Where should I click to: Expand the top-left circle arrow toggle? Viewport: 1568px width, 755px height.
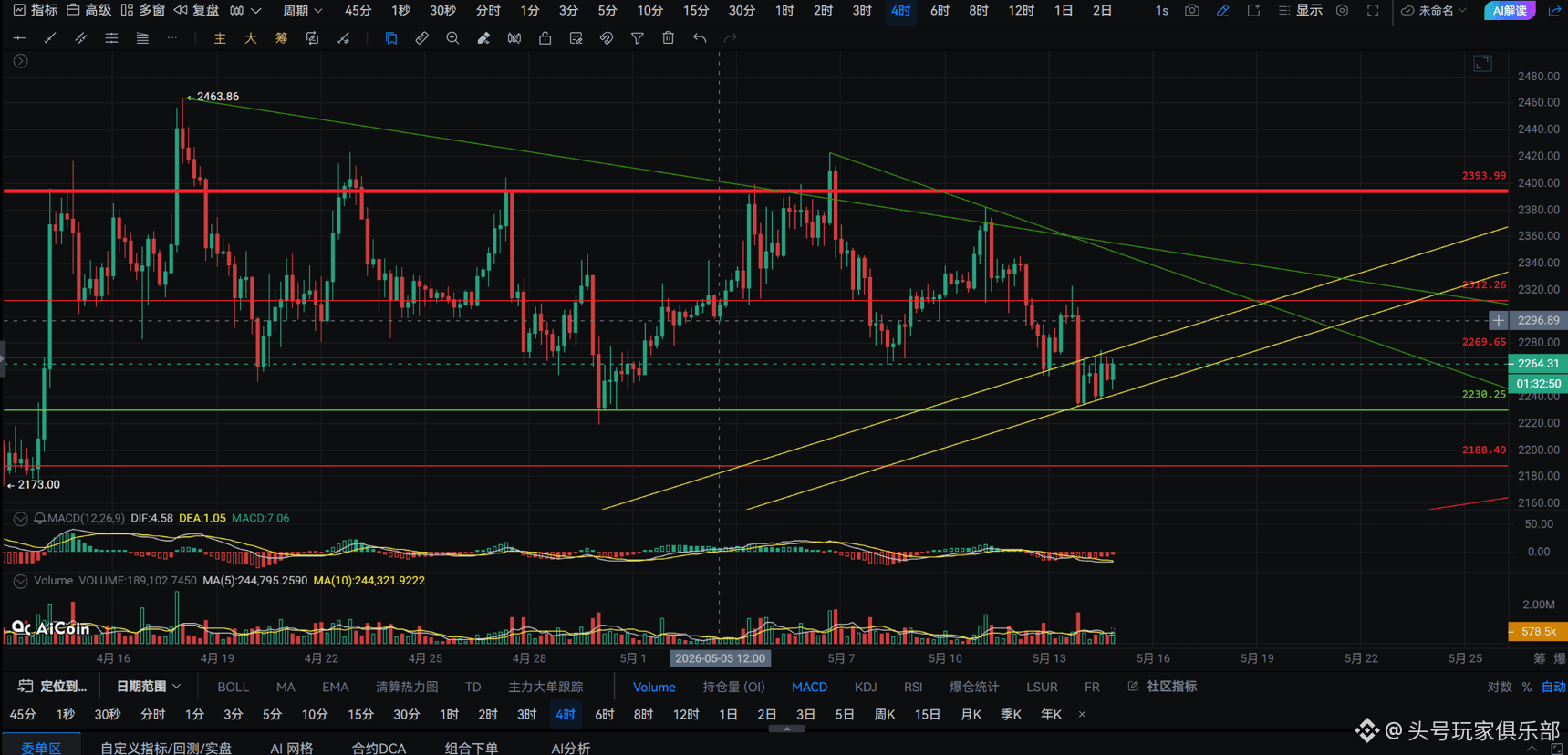(x=20, y=61)
